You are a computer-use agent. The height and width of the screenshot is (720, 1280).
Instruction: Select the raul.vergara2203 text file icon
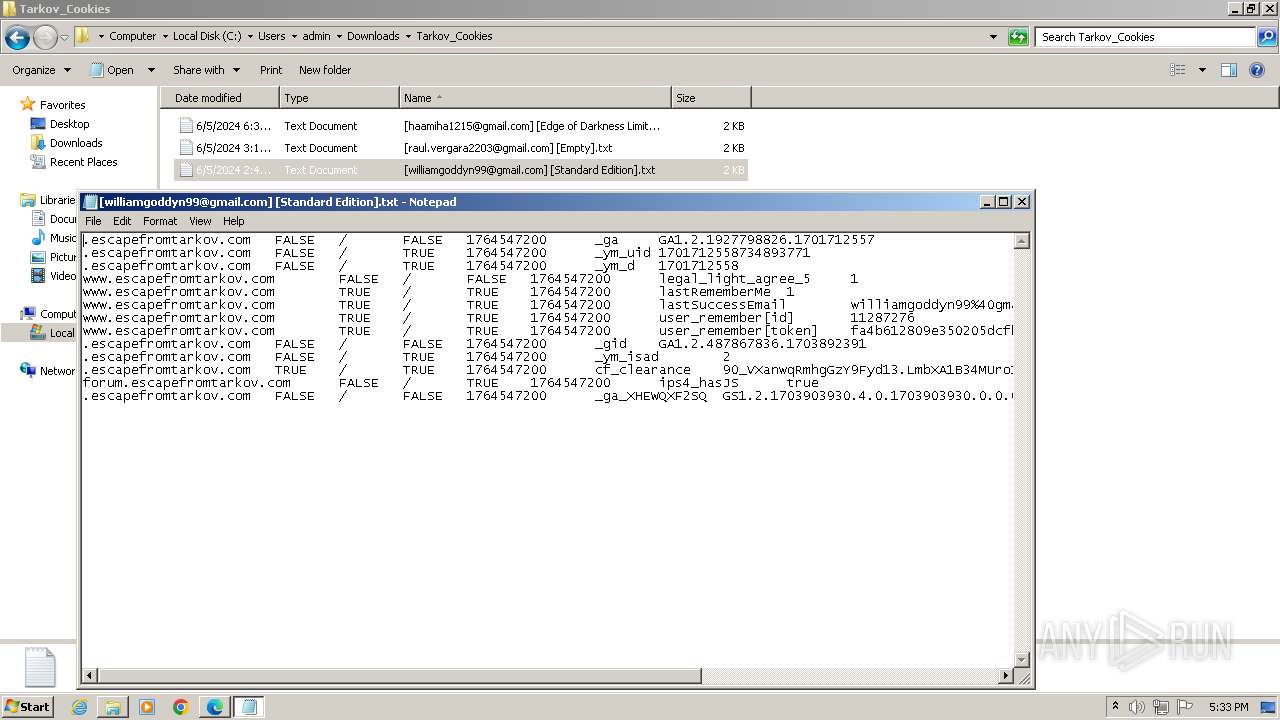coord(186,148)
